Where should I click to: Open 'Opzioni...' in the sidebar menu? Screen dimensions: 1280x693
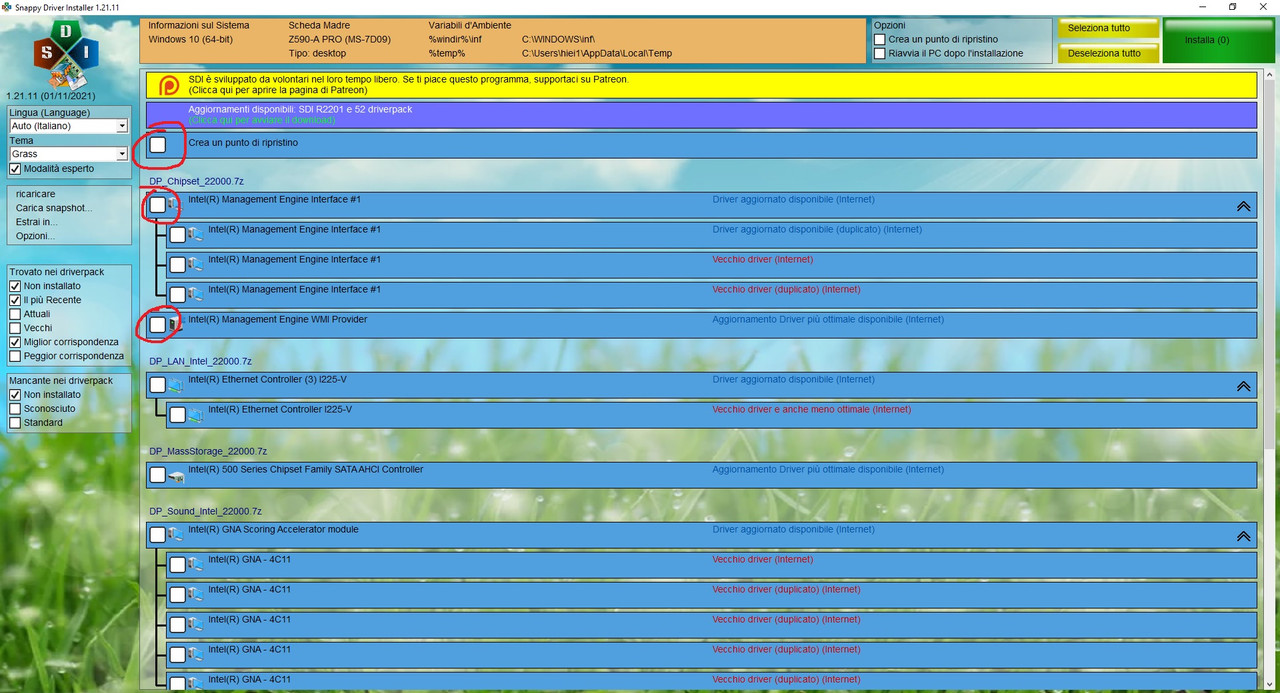35,236
